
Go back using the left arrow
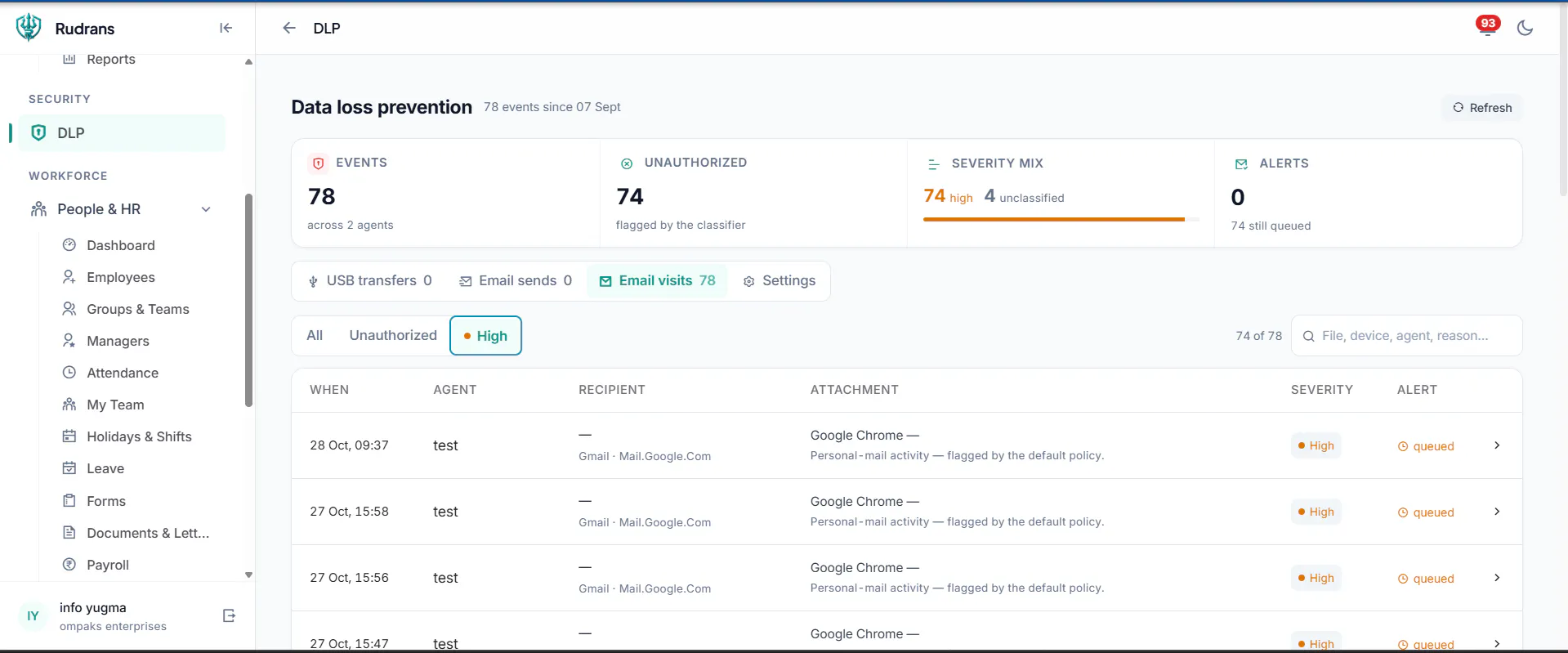[289, 28]
